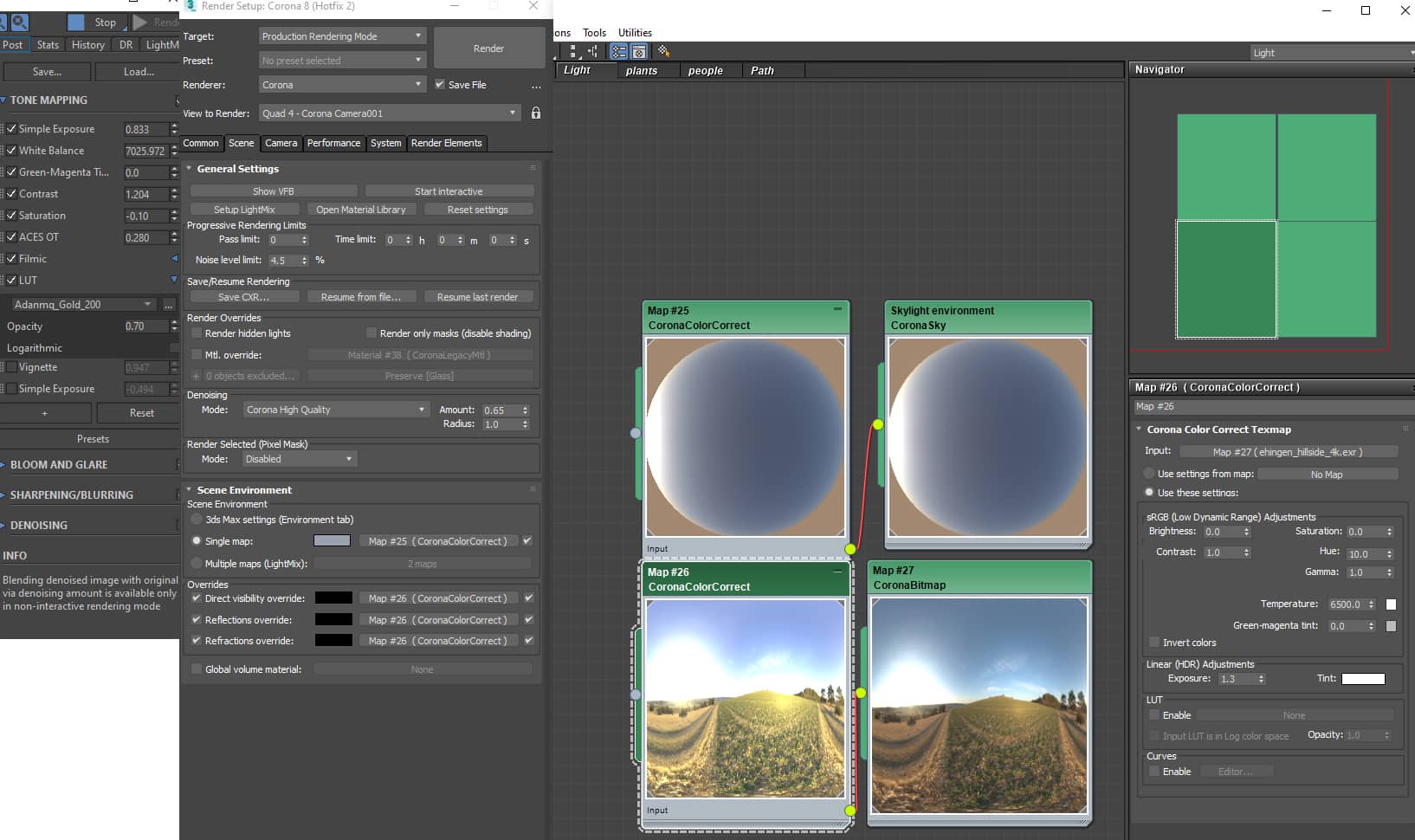Click the Lay Out All vertical icon
Viewport: 1415px width, 840px height.
tap(573, 52)
